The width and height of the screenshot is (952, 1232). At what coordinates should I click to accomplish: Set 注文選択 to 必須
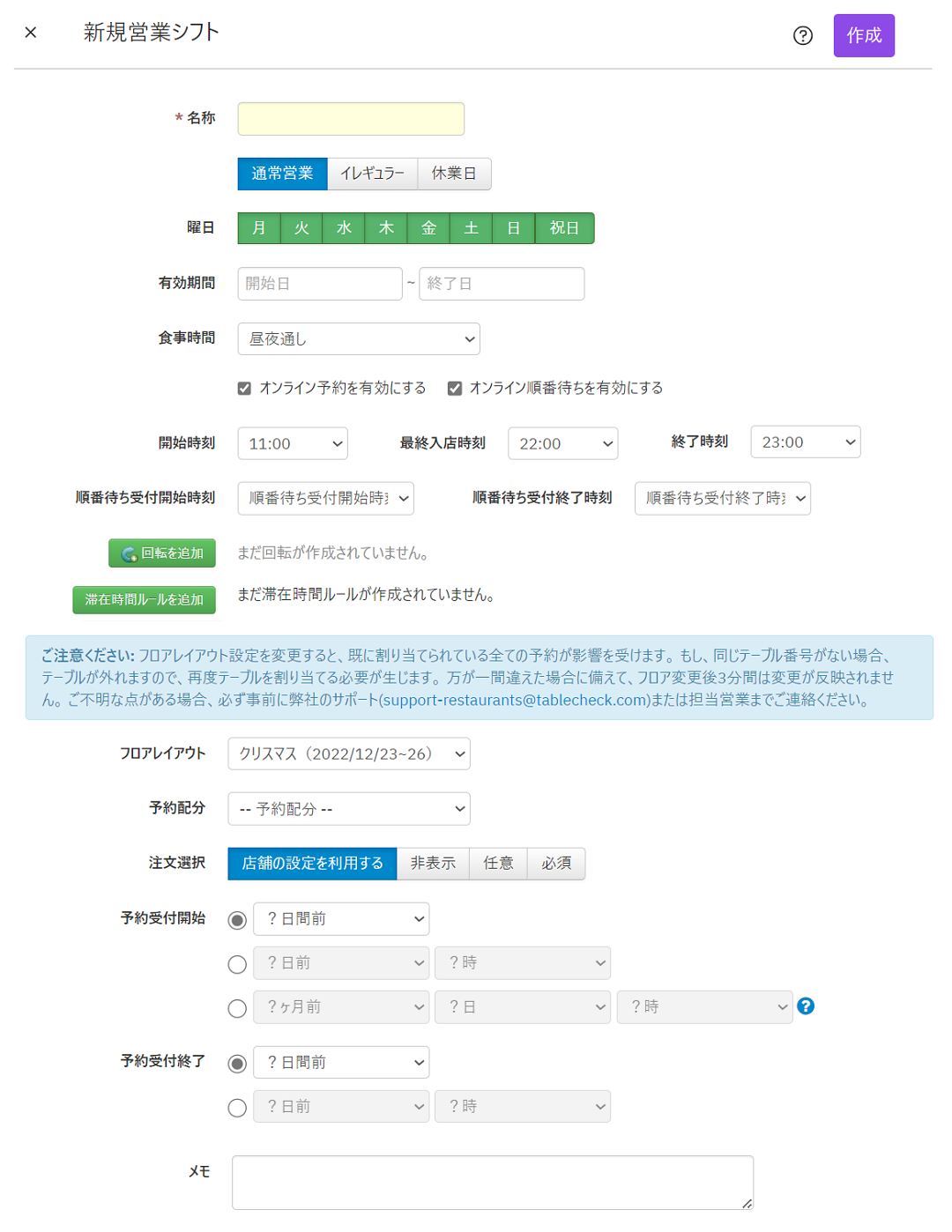(556, 864)
